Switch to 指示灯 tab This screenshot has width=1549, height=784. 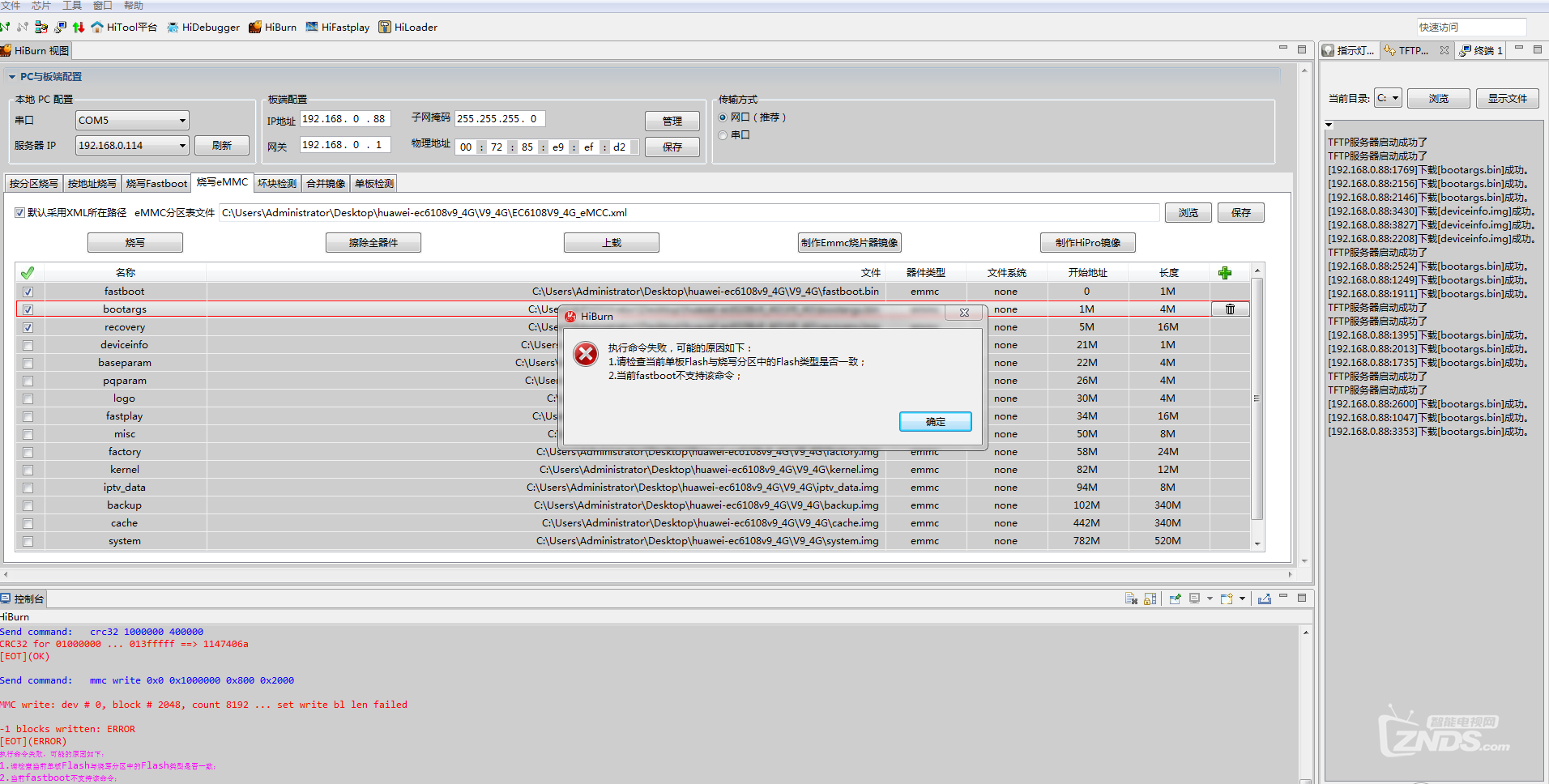(x=1349, y=50)
